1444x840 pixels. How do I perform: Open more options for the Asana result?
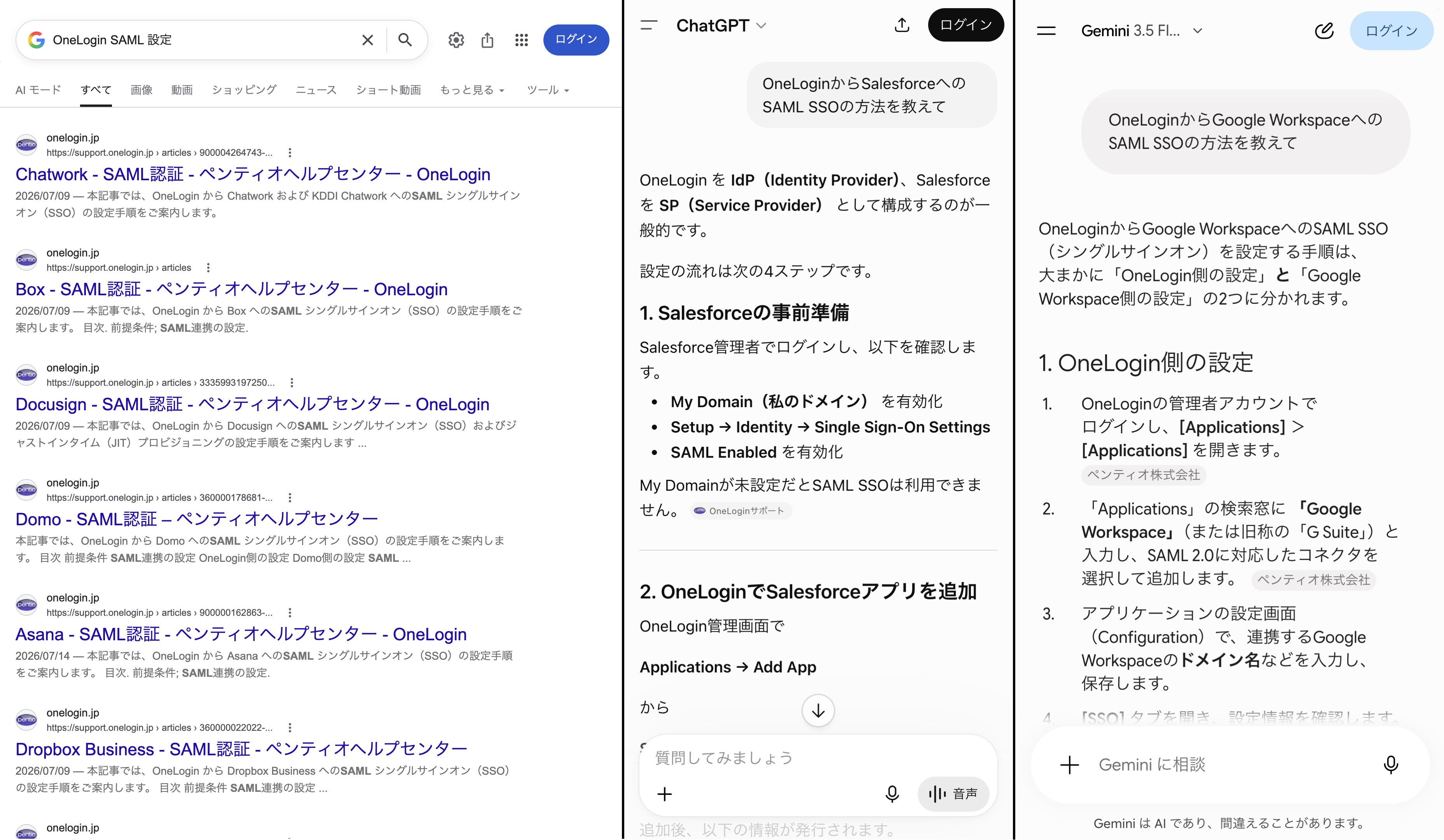point(290,613)
